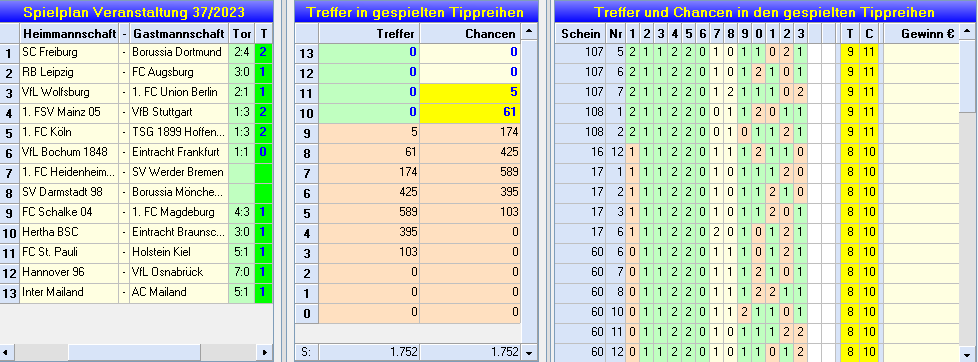Image resolution: width=978 pixels, height=362 pixels.
Task: Click the Tor column header
Action: click(241, 33)
